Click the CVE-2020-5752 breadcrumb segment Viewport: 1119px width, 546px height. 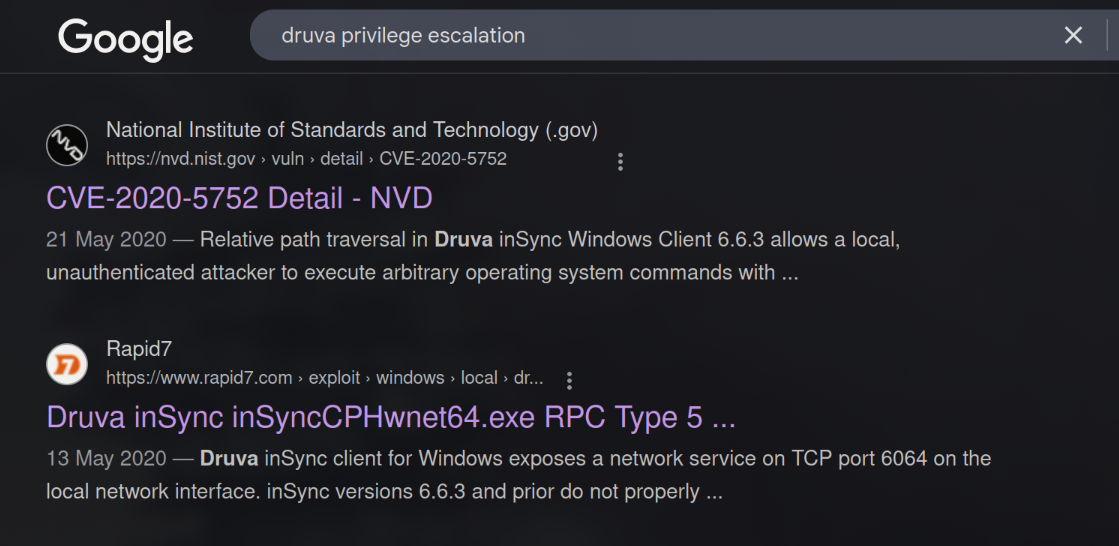pos(443,159)
